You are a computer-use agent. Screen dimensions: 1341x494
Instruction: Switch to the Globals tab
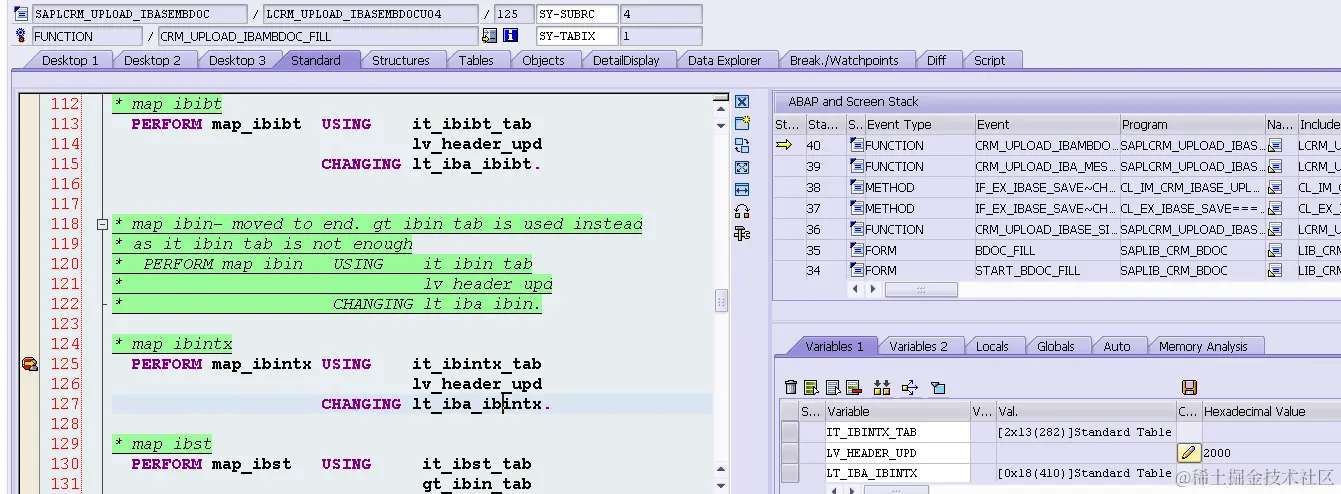pyautogui.click(x=1056, y=347)
